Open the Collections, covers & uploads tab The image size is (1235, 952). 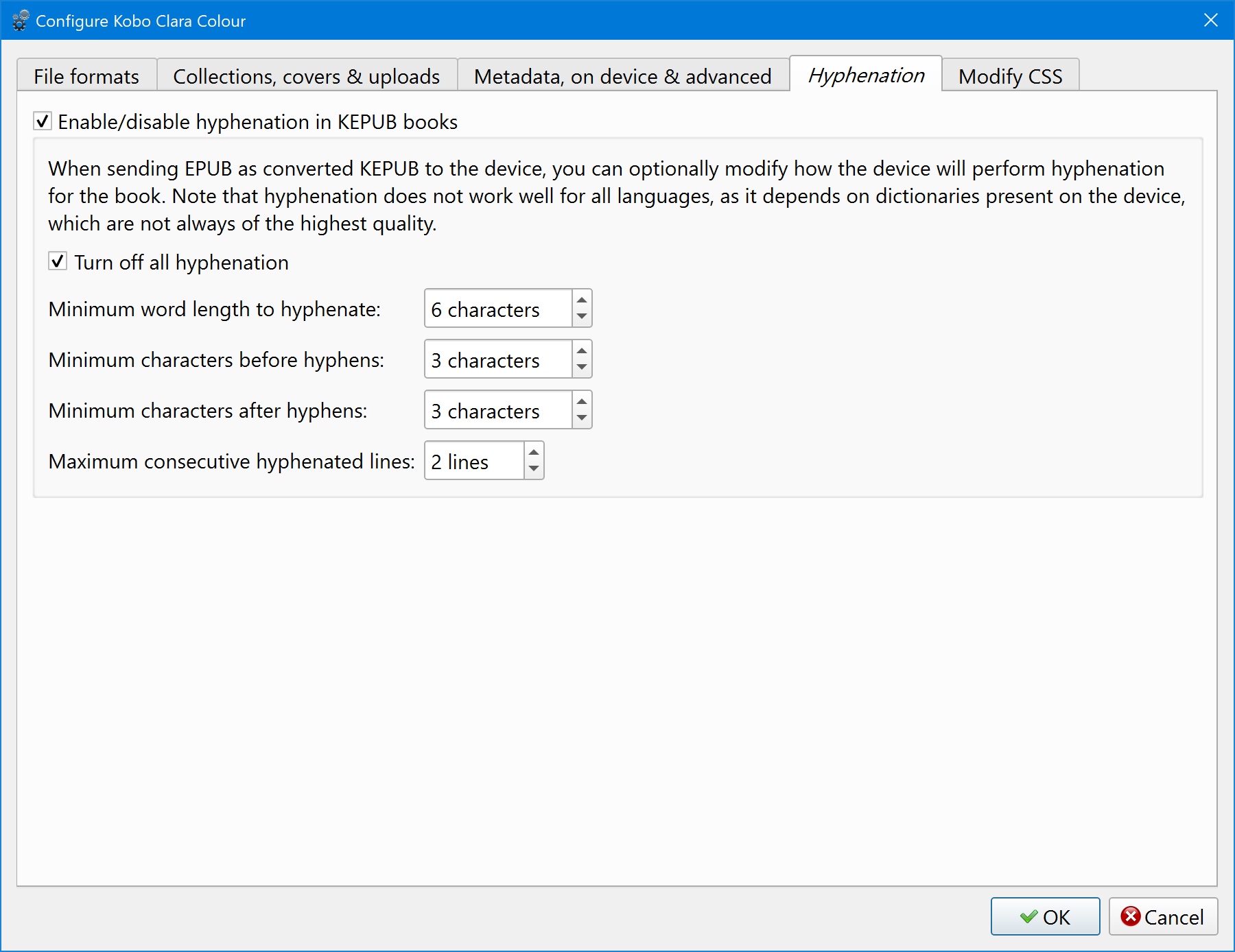[307, 75]
